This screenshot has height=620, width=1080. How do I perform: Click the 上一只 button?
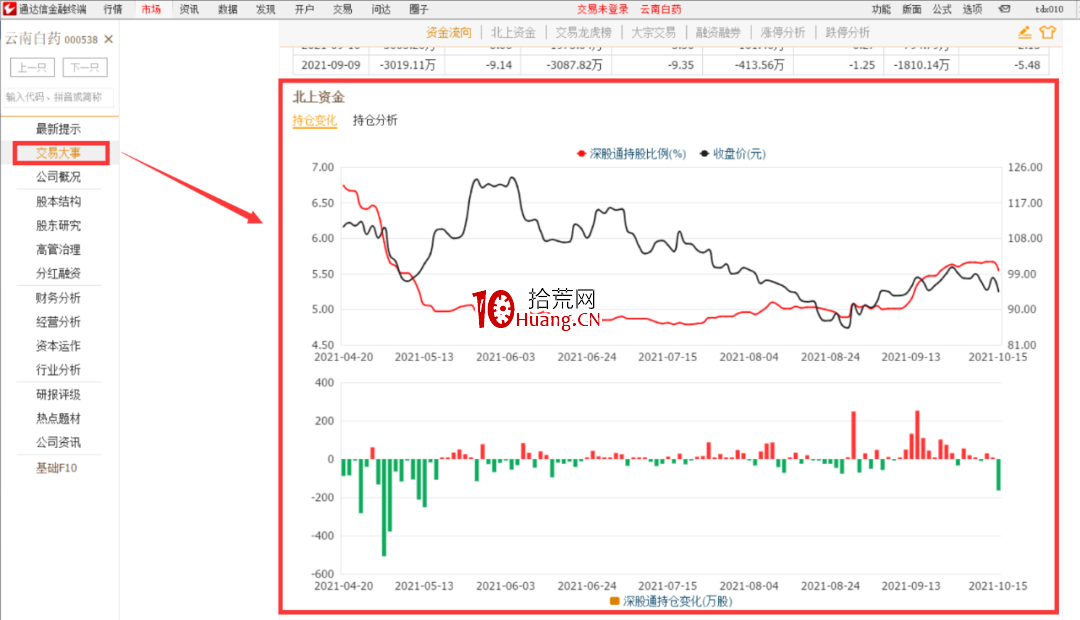click(32, 67)
